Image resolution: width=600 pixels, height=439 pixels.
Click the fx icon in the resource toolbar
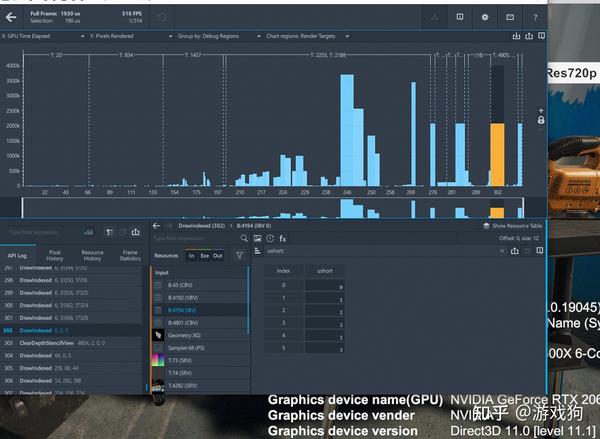[x=283, y=239]
